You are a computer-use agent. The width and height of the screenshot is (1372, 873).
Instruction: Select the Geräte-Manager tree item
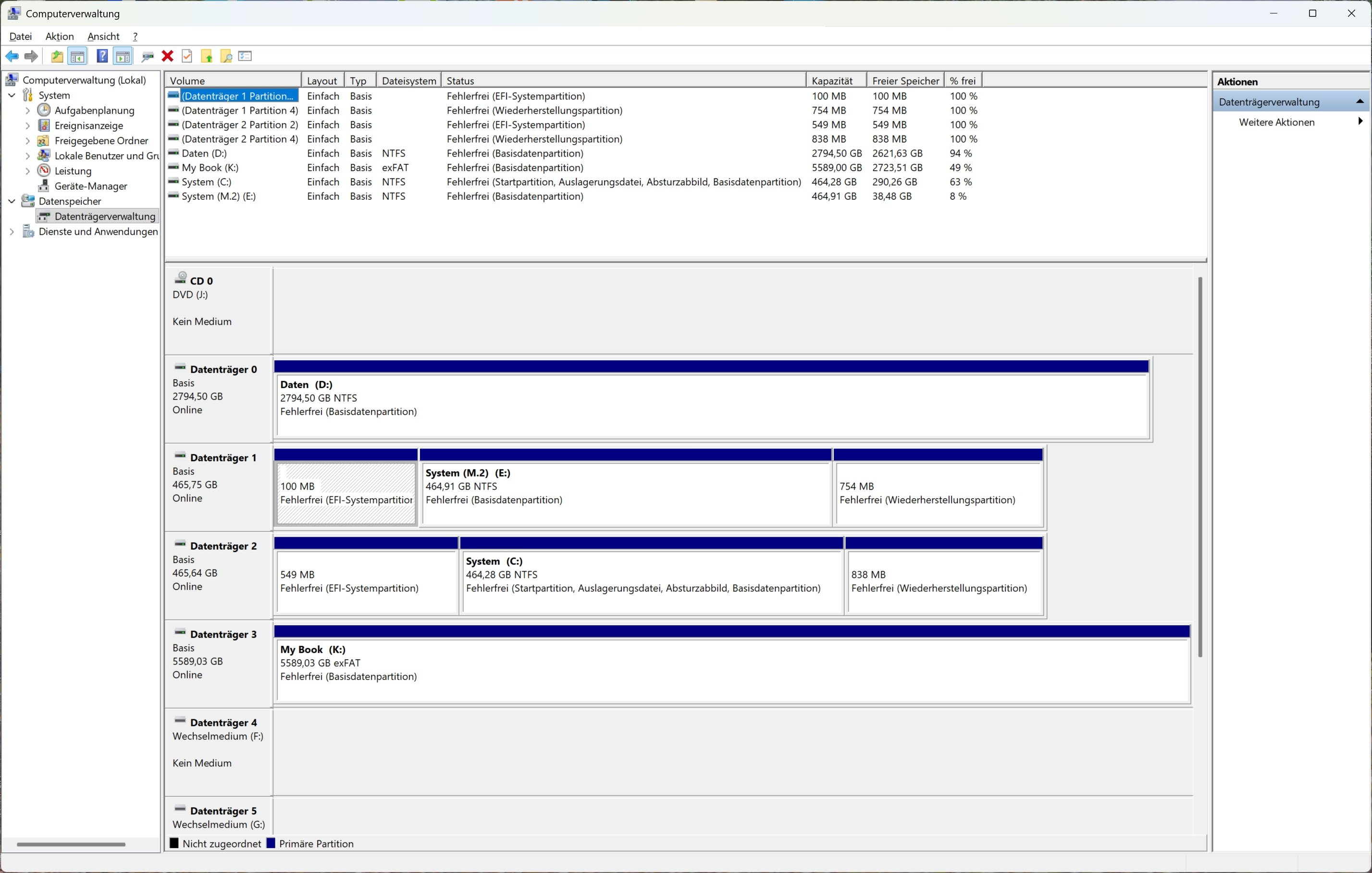(91, 186)
